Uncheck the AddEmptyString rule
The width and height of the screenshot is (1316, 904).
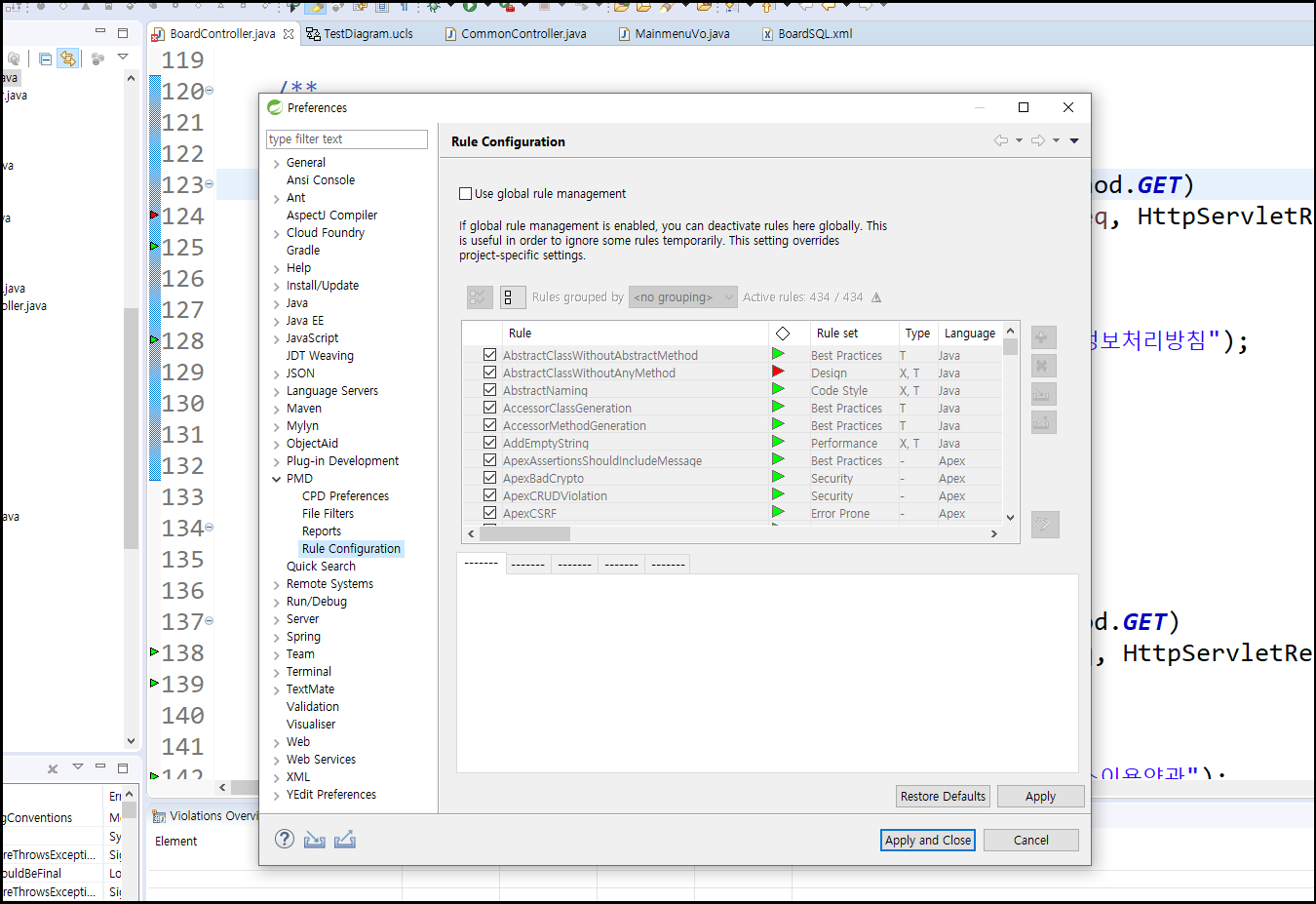[x=489, y=443]
